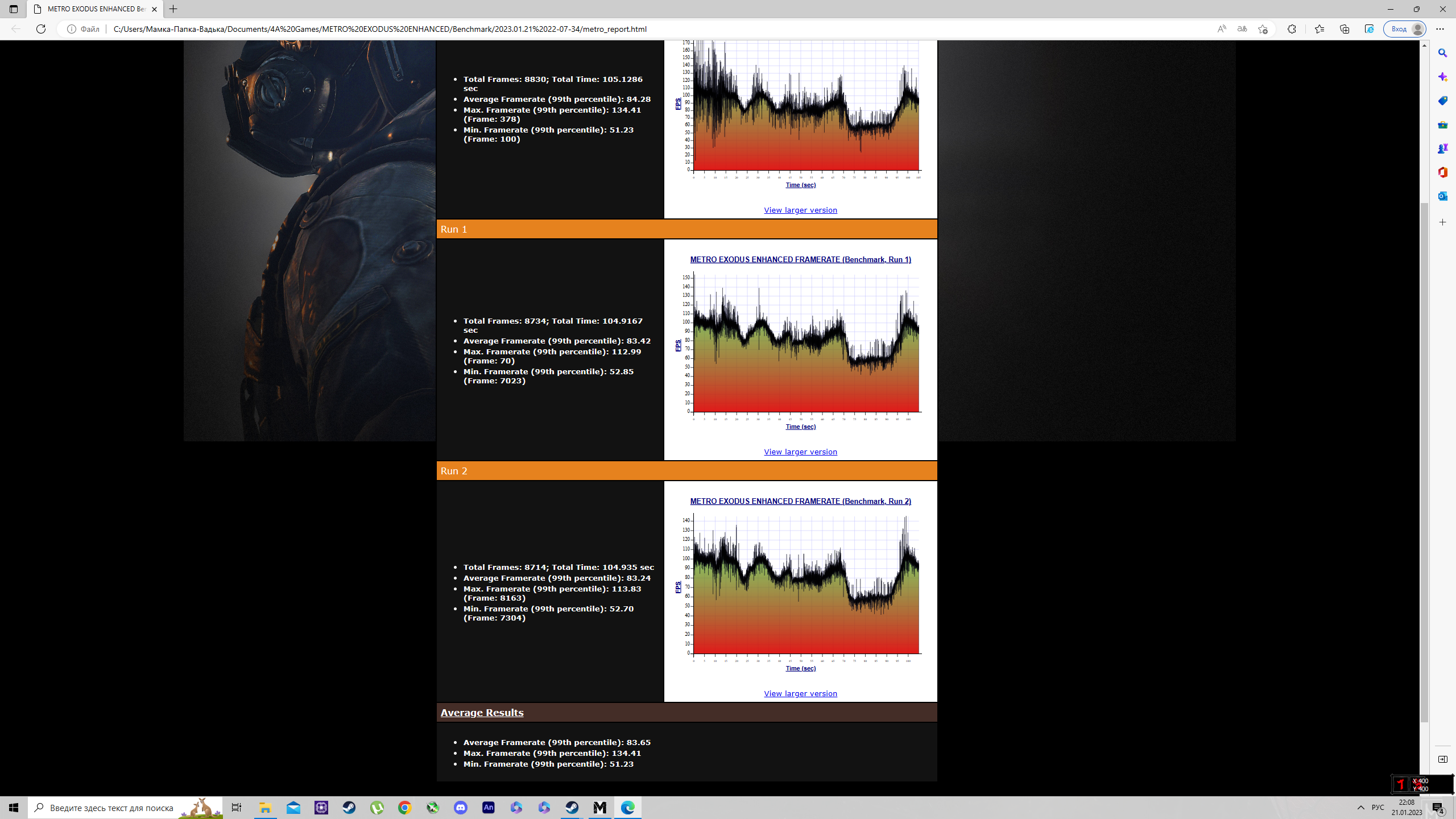Open the Favorites star list icon
Image resolution: width=1456 pixels, height=819 pixels.
[x=1319, y=29]
